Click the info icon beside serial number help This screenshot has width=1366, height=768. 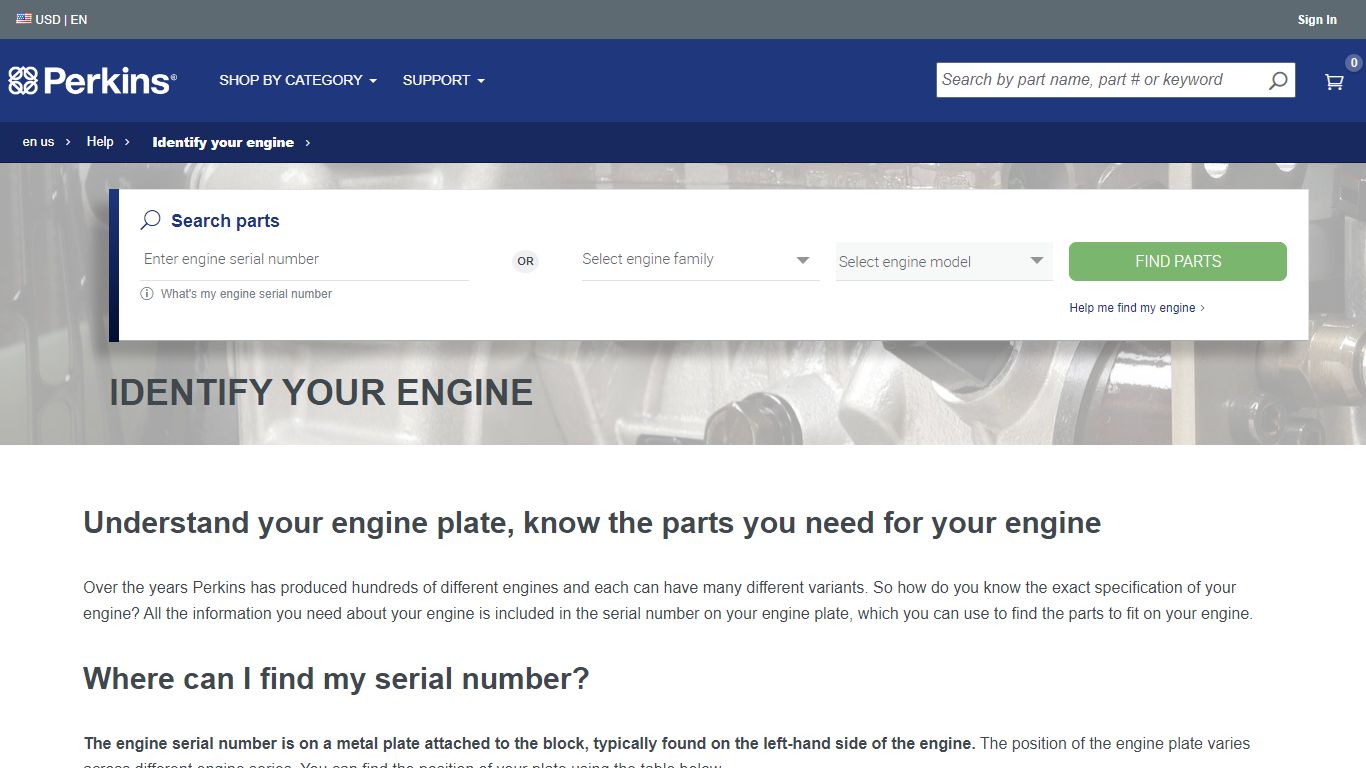[x=147, y=294]
